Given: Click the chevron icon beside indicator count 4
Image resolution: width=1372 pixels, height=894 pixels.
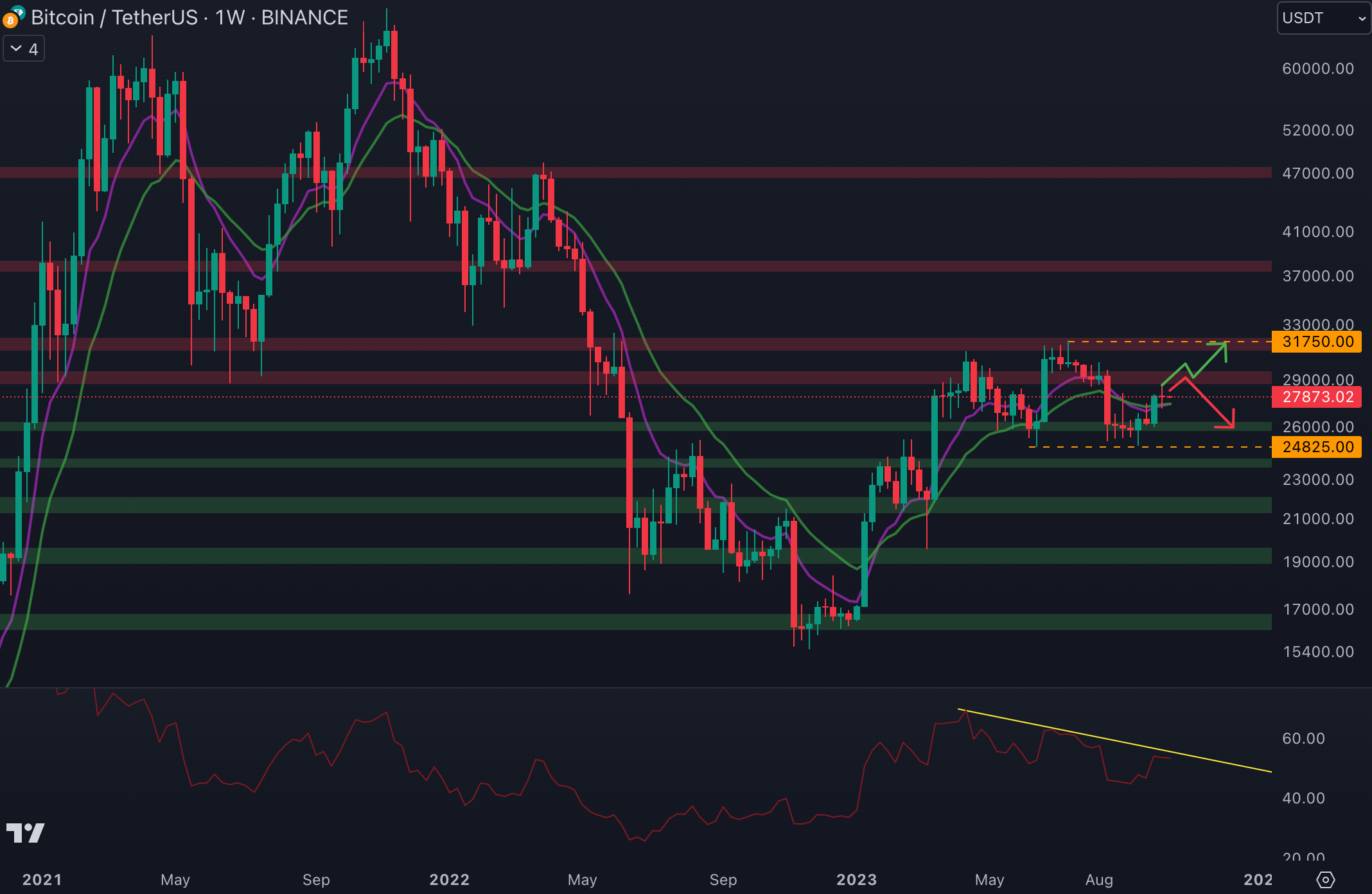Looking at the screenshot, I should pyautogui.click(x=16, y=49).
